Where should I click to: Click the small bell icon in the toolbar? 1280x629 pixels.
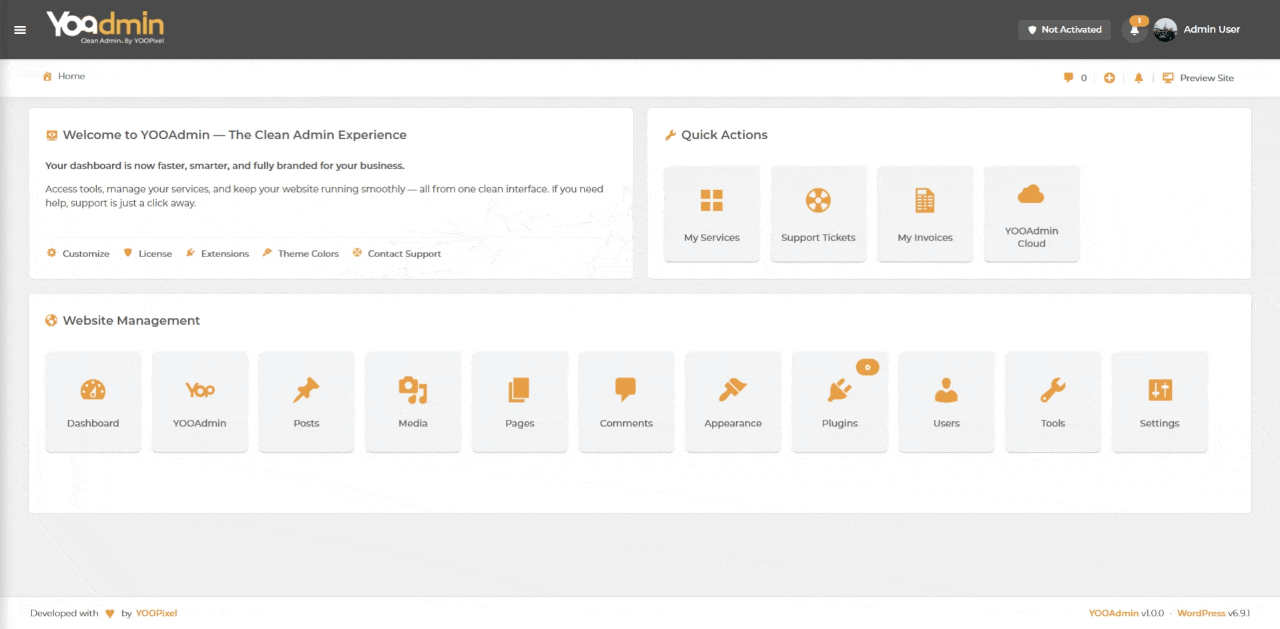point(1138,78)
